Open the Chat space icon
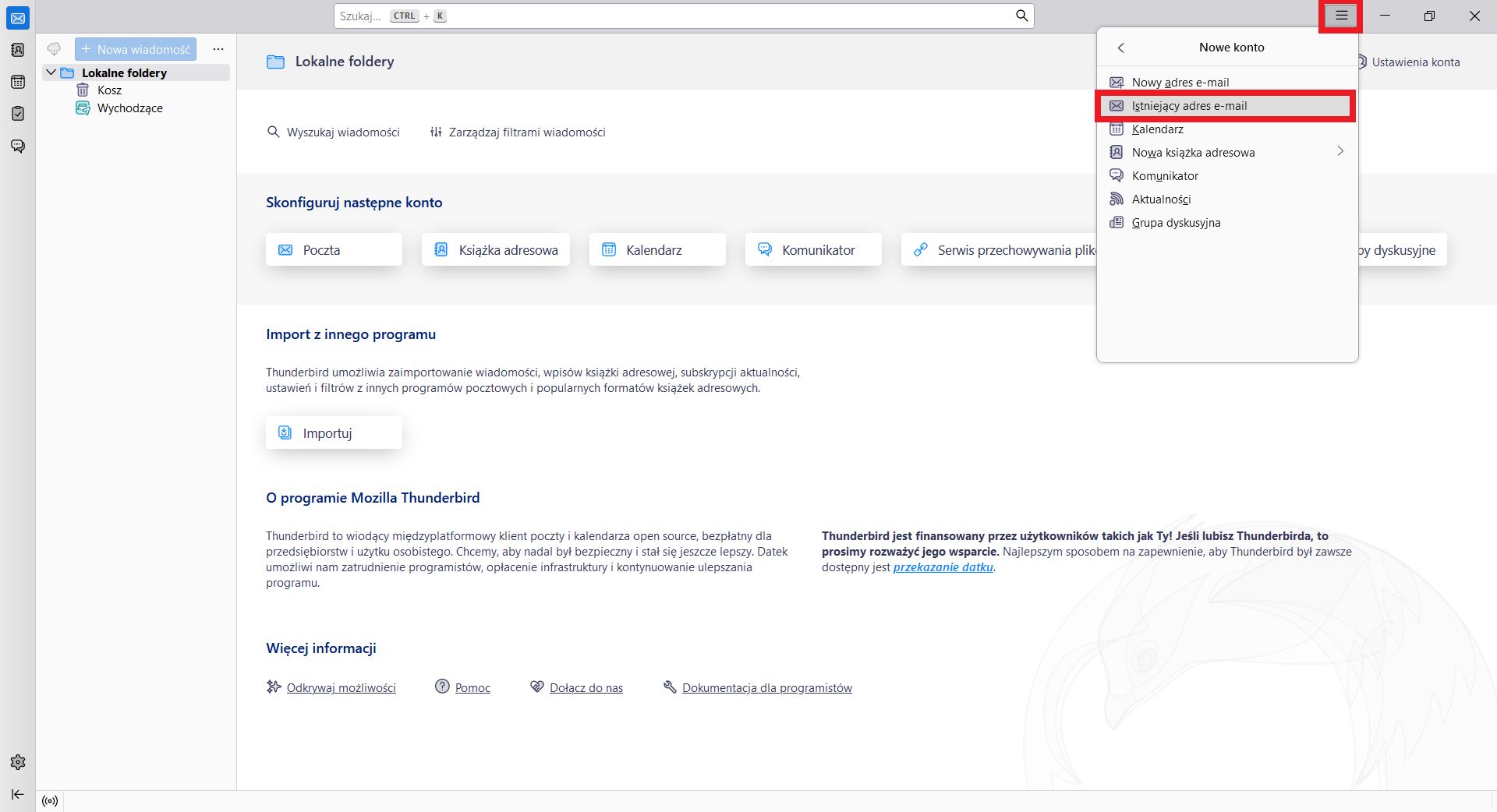1497x812 pixels. (x=17, y=147)
